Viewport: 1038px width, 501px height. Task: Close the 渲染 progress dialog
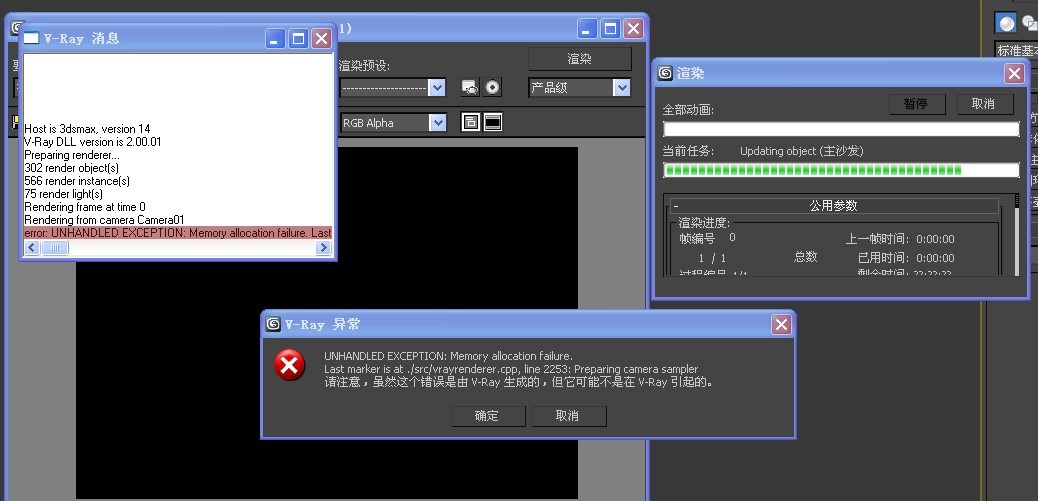pyautogui.click(x=1014, y=73)
